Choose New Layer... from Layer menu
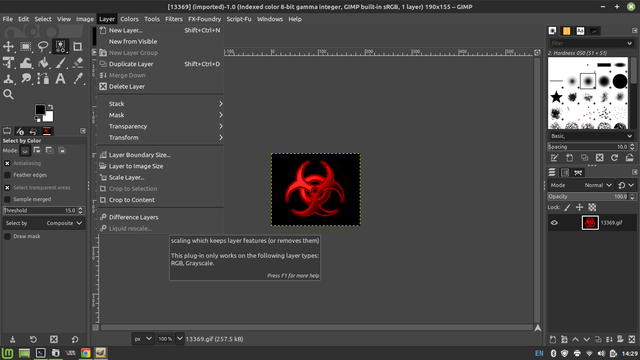The height and width of the screenshot is (360, 640). (161, 30)
